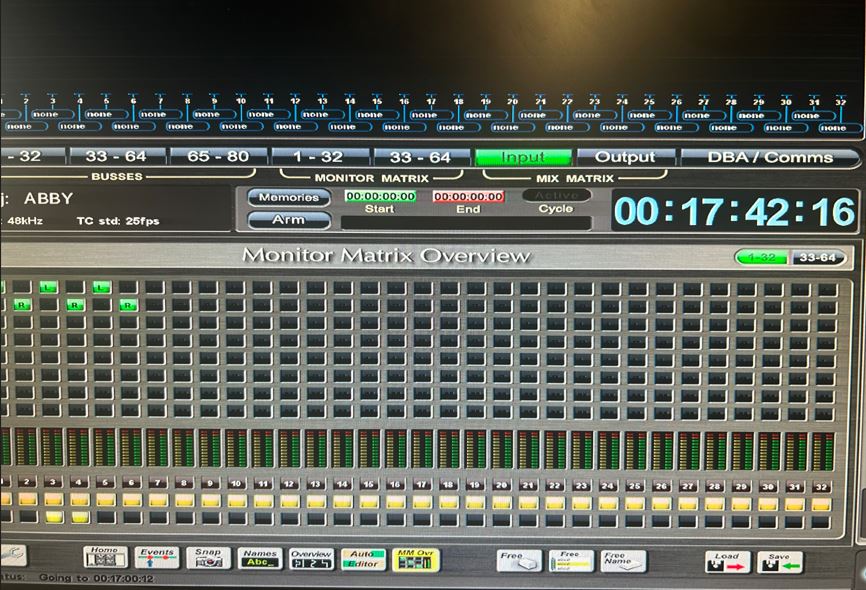Click the green Start timecode field
Viewport: 866px width, 590px height.
click(380, 196)
